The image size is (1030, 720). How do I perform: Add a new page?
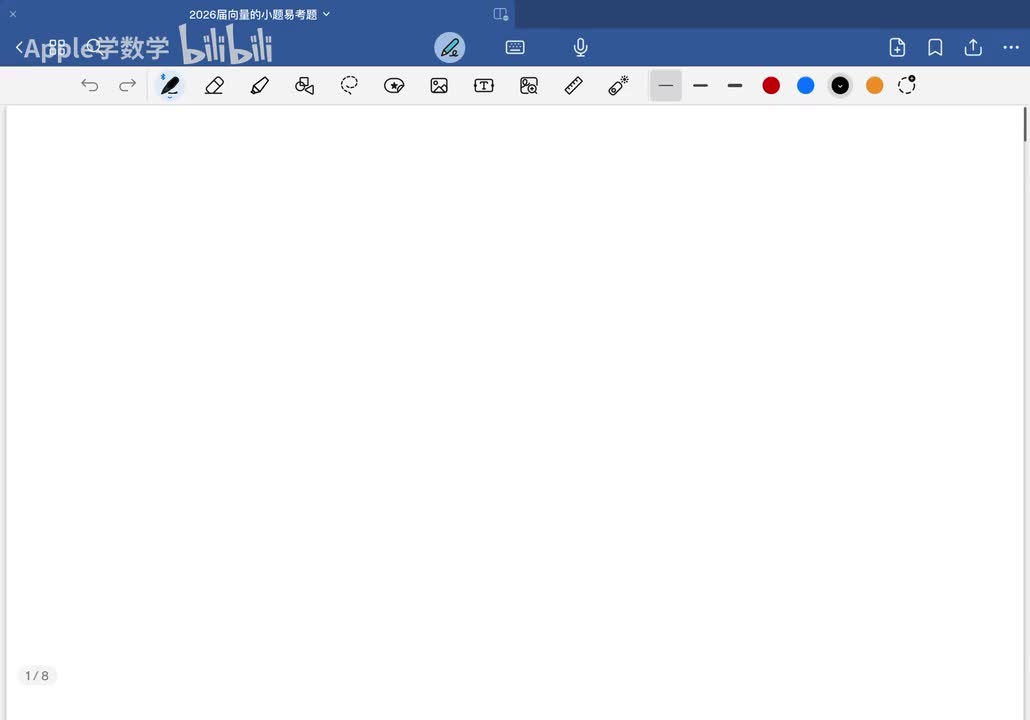click(x=897, y=47)
